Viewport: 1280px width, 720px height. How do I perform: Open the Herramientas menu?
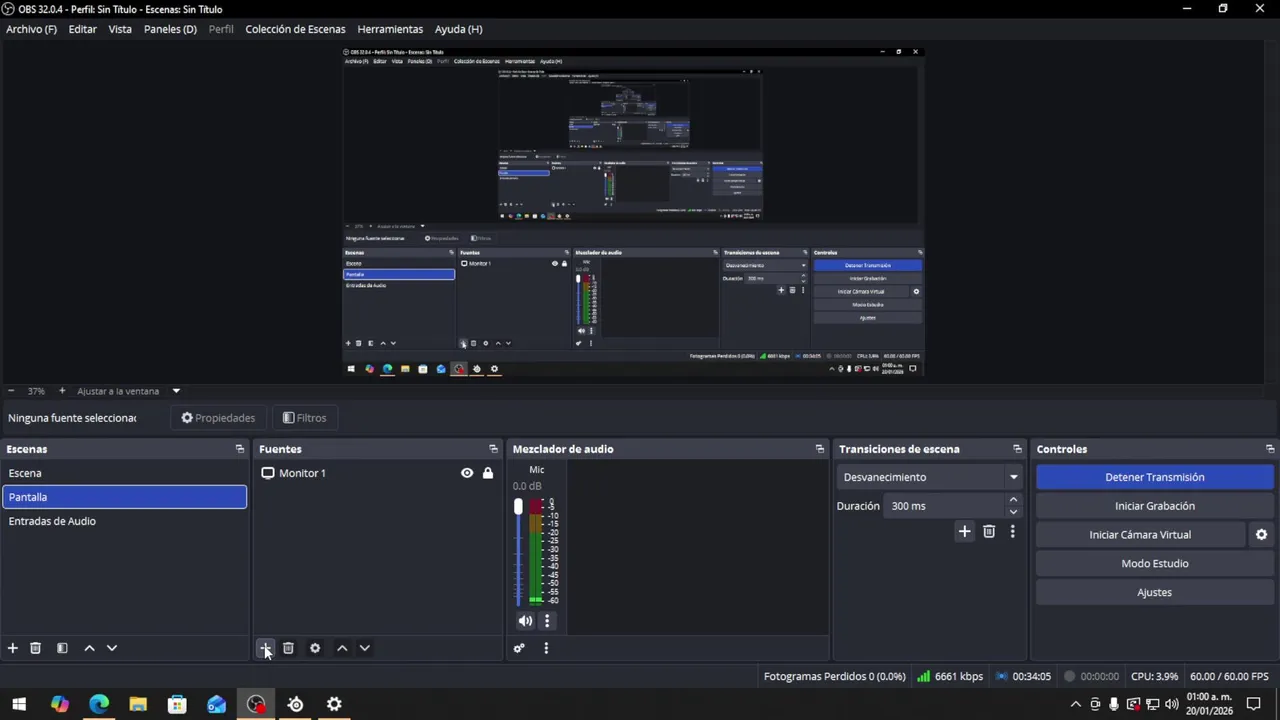coord(390,29)
